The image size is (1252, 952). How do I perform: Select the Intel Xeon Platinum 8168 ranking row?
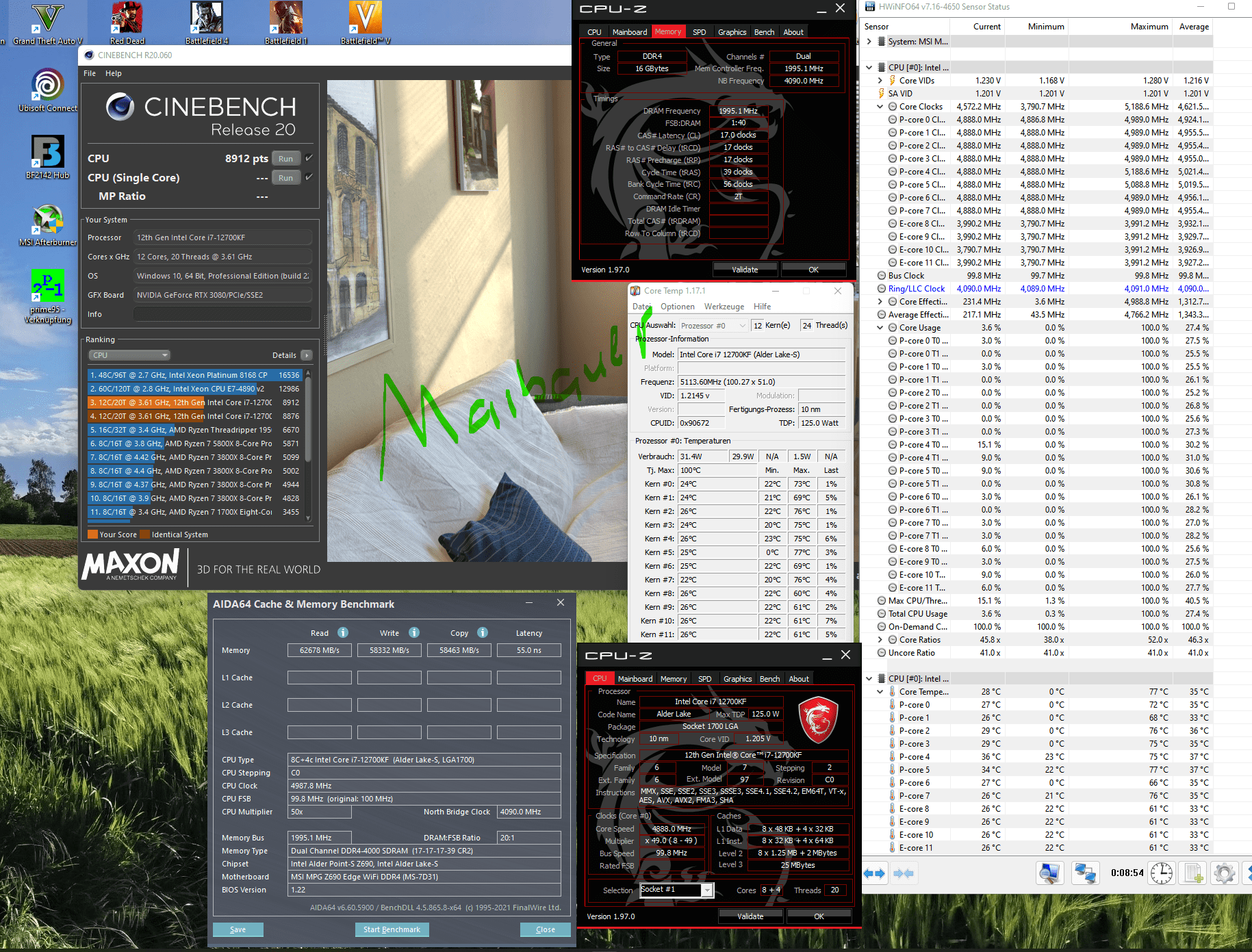[194, 375]
